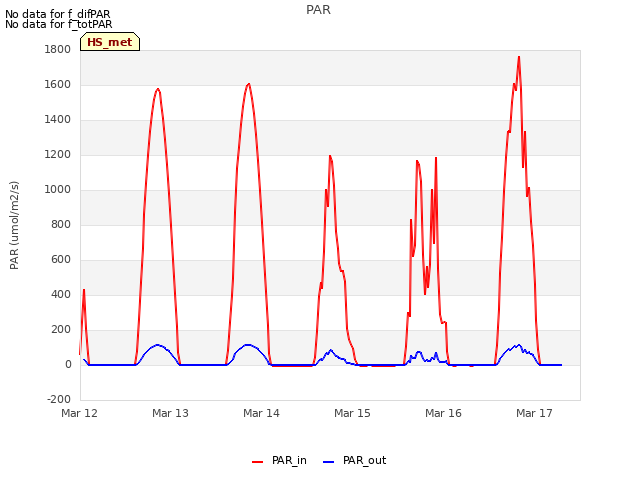Click the 1000 y-axis tick label
Screen dimensions: 640x480
58,190
